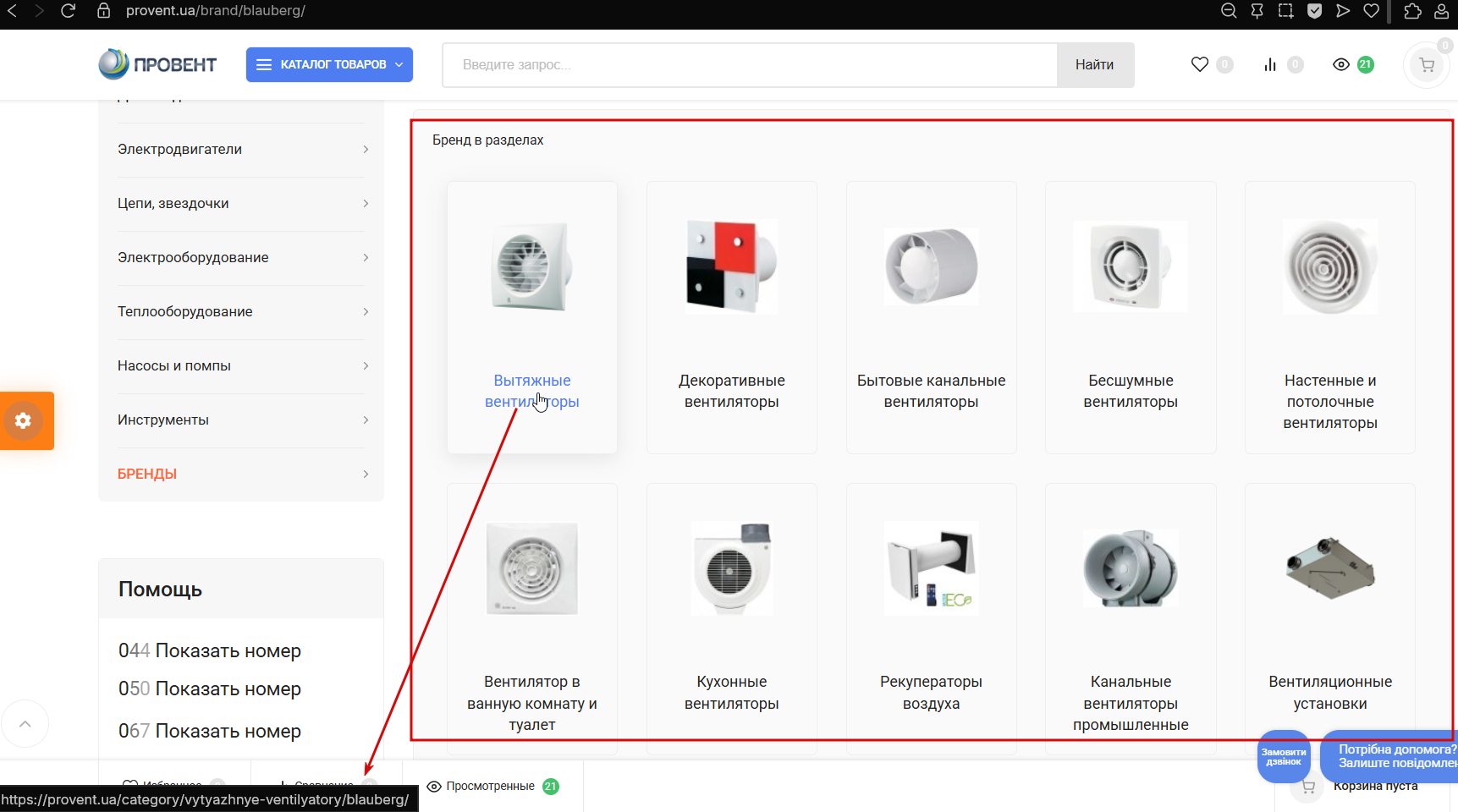Image resolution: width=1458 pixels, height=812 pixels.
Task: Open the Вытяжные вентиляторы link
Action: point(532,392)
